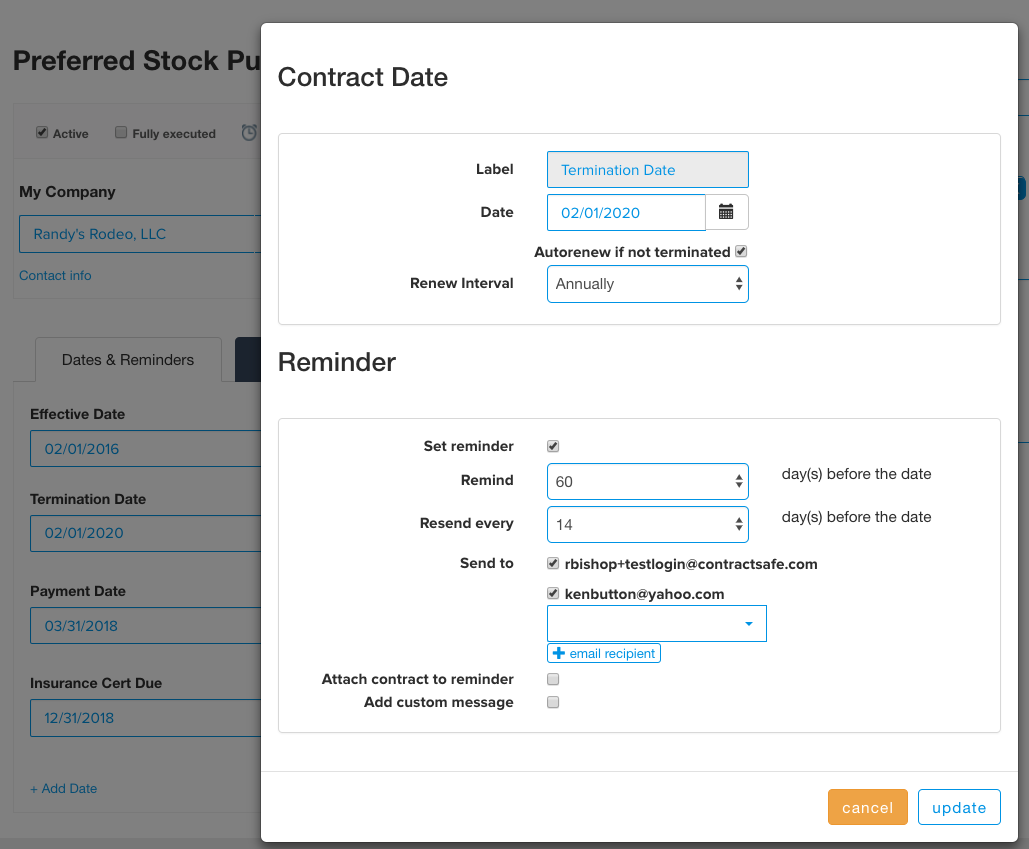The image size is (1029, 849).
Task: Uncheck the Set reminder checkbox
Action: click(x=552, y=445)
